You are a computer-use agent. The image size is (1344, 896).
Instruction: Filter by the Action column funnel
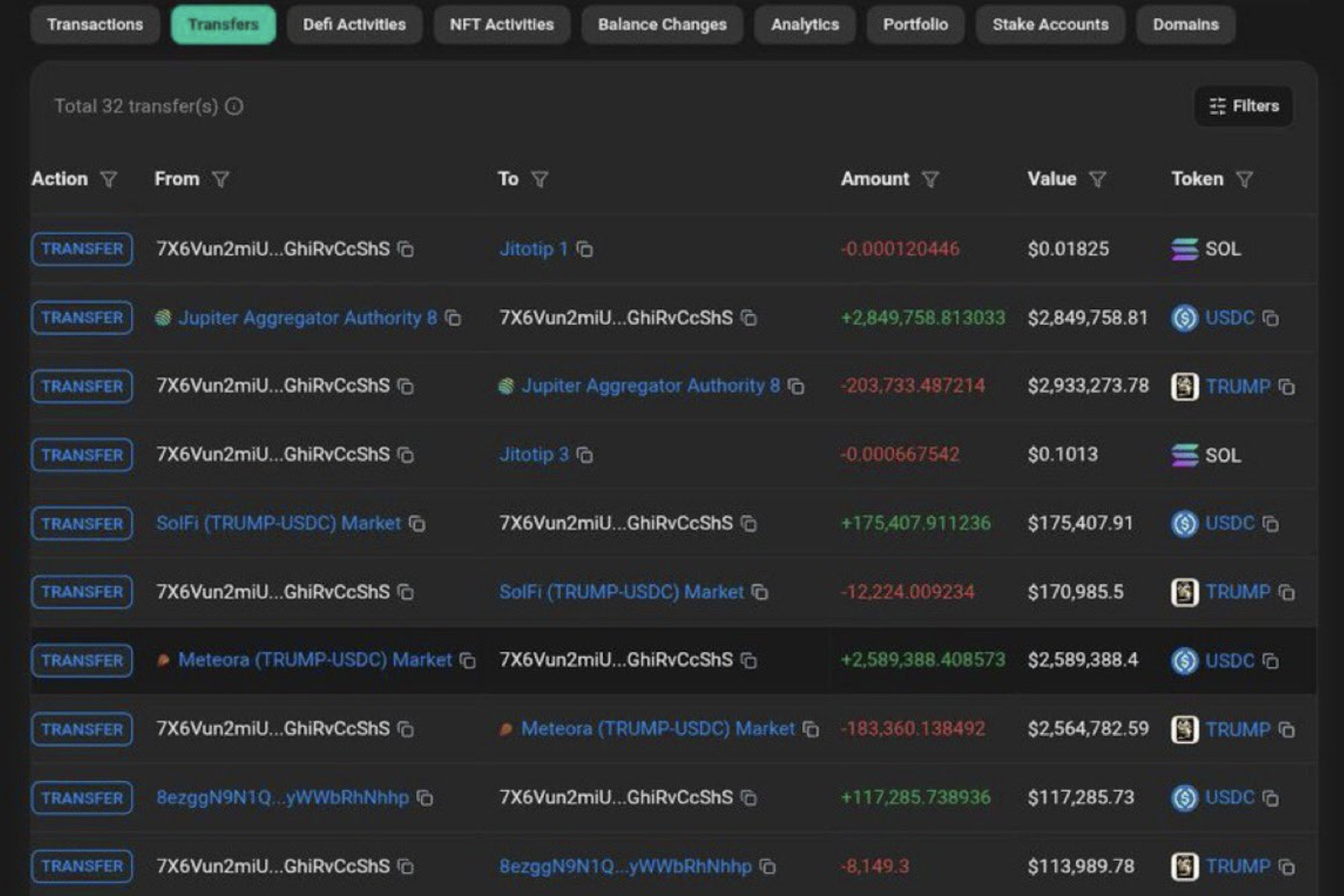tap(108, 179)
